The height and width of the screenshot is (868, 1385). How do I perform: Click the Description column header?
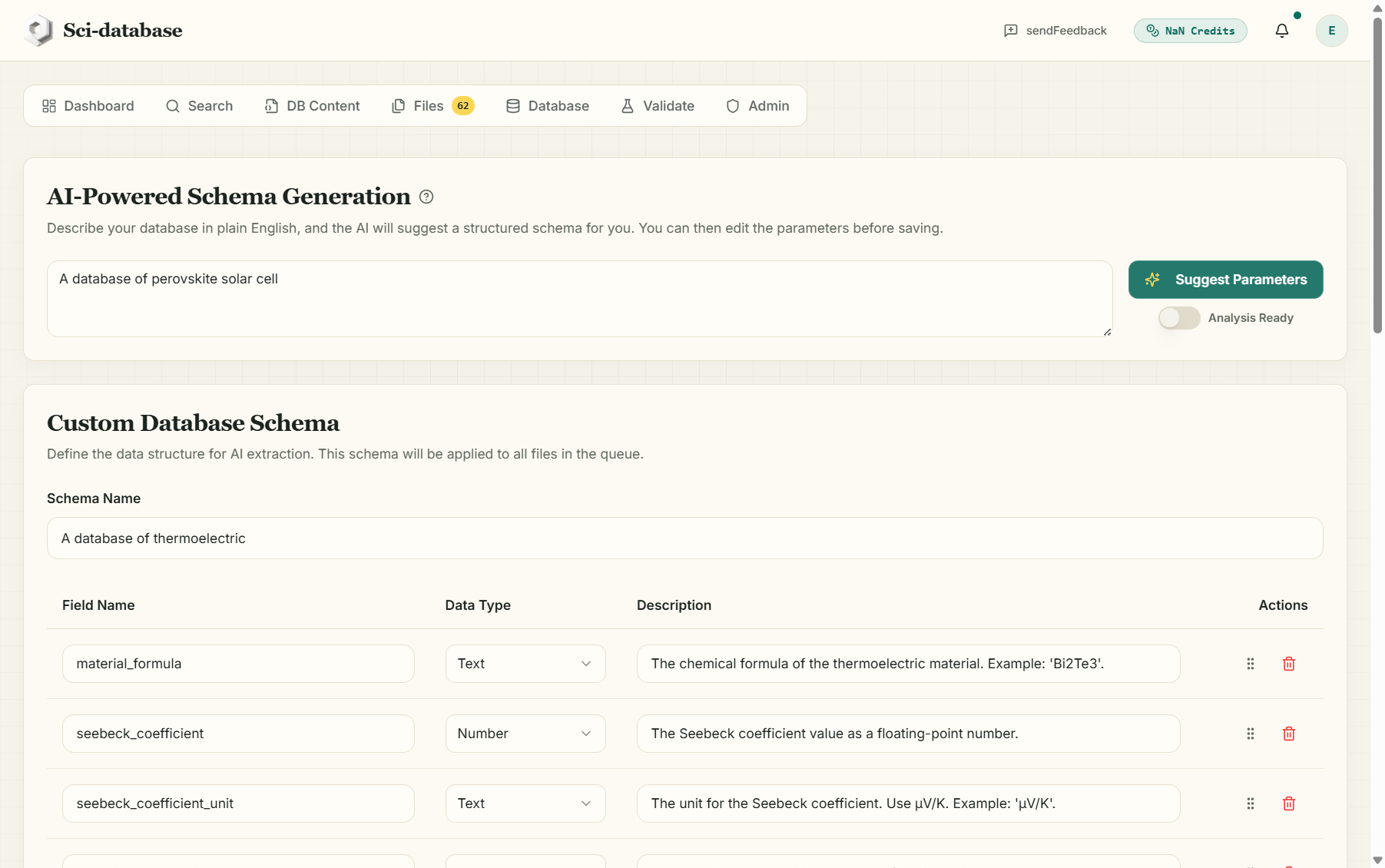[x=674, y=605]
